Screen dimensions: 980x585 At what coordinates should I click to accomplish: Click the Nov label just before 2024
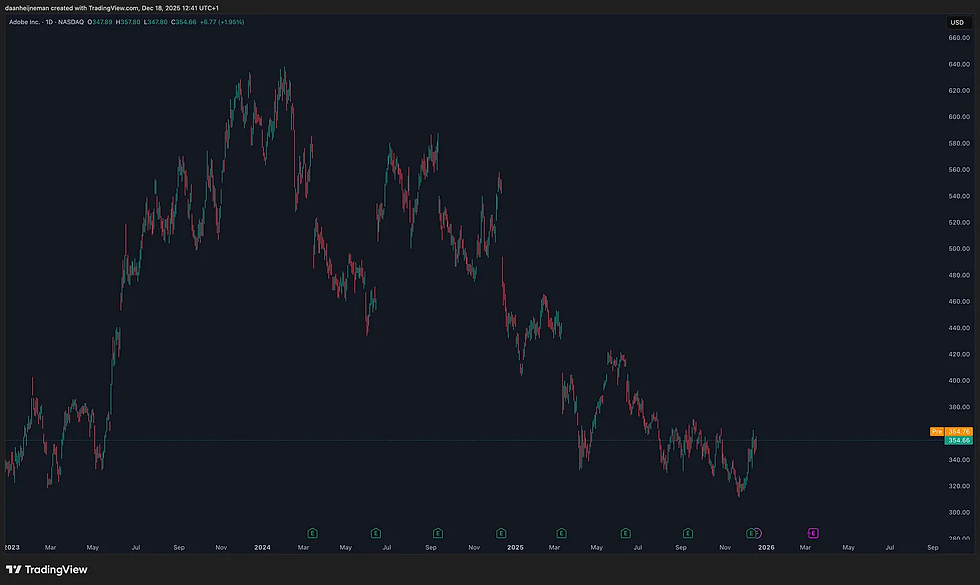tap(221, 548)
